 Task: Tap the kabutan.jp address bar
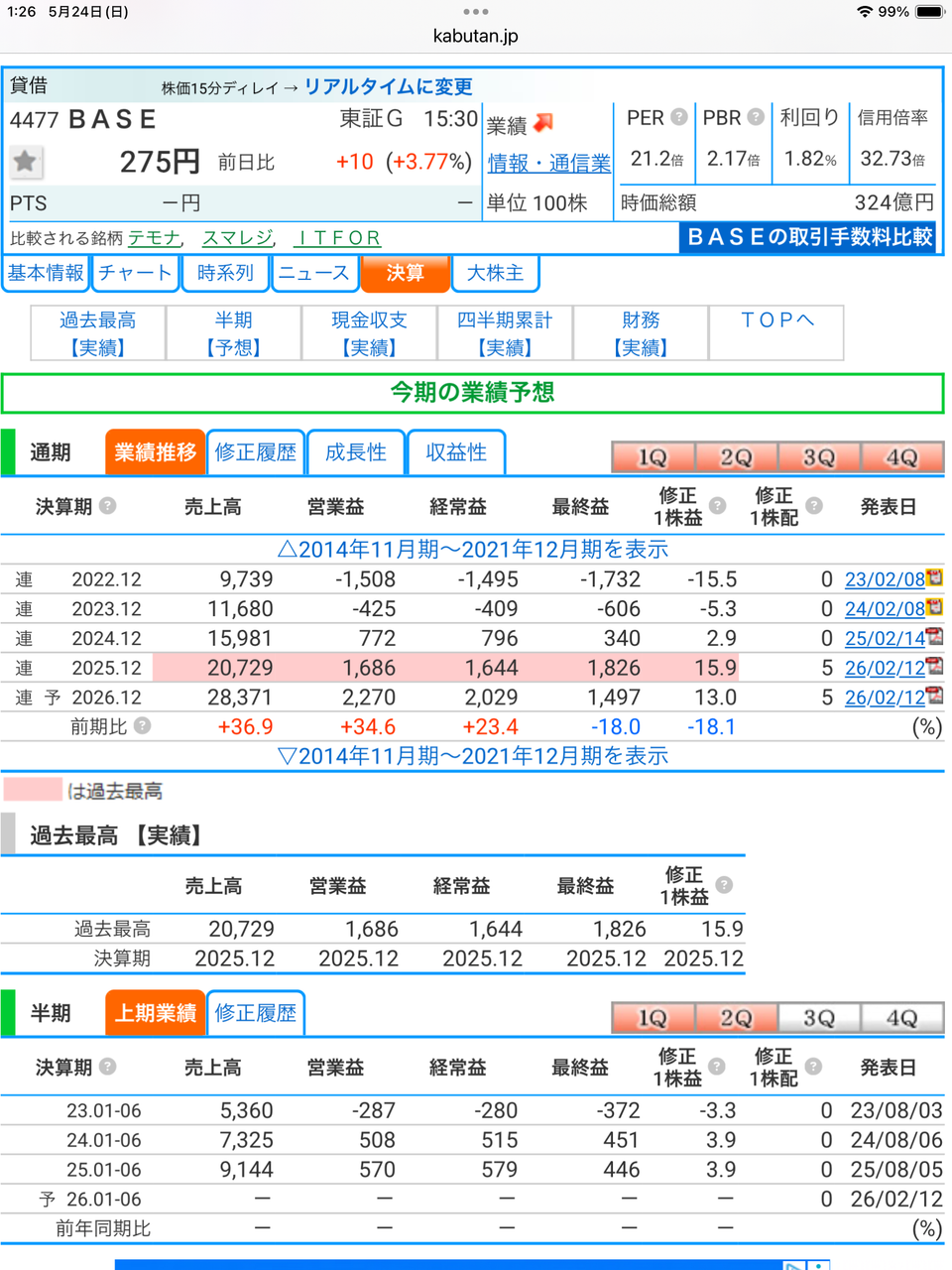476,36
